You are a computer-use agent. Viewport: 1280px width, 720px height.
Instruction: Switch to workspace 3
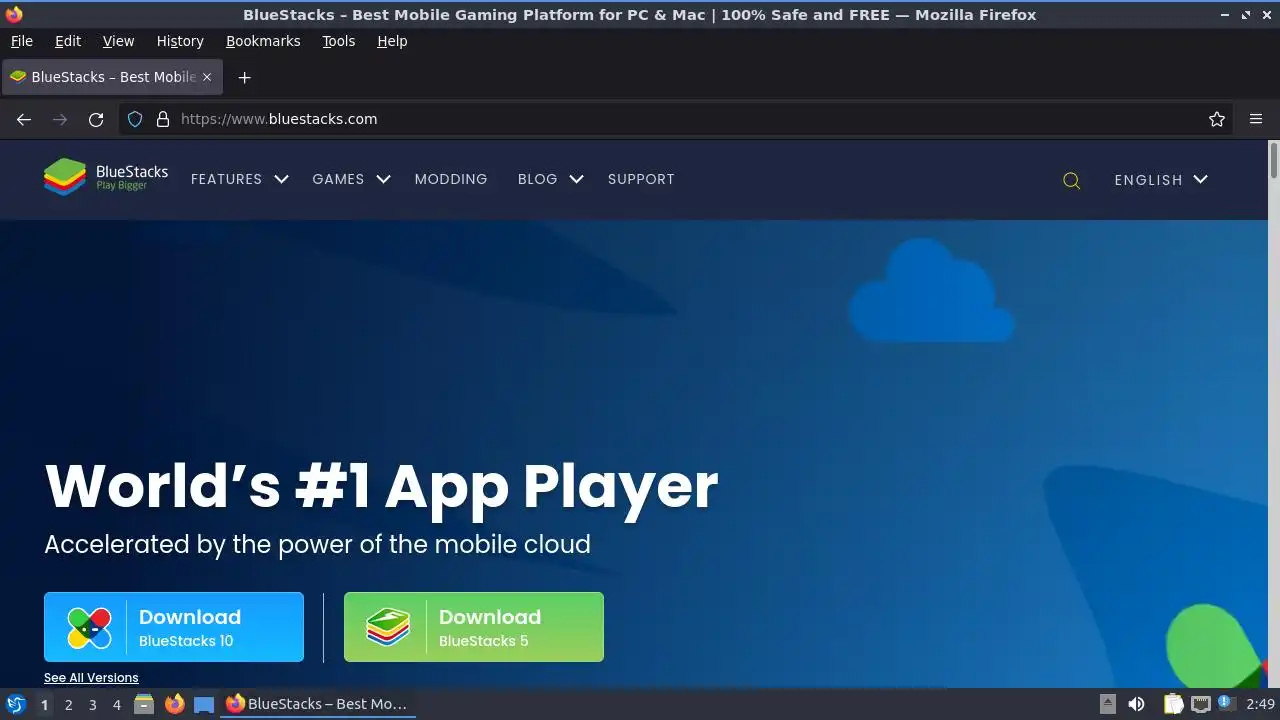point(92,704)
